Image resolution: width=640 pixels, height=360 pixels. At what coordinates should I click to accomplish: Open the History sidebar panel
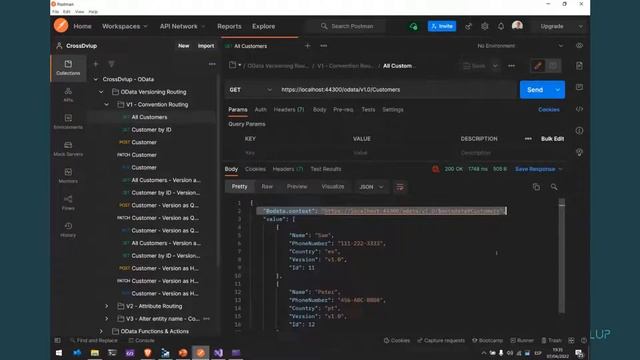[x=68, y=229]
